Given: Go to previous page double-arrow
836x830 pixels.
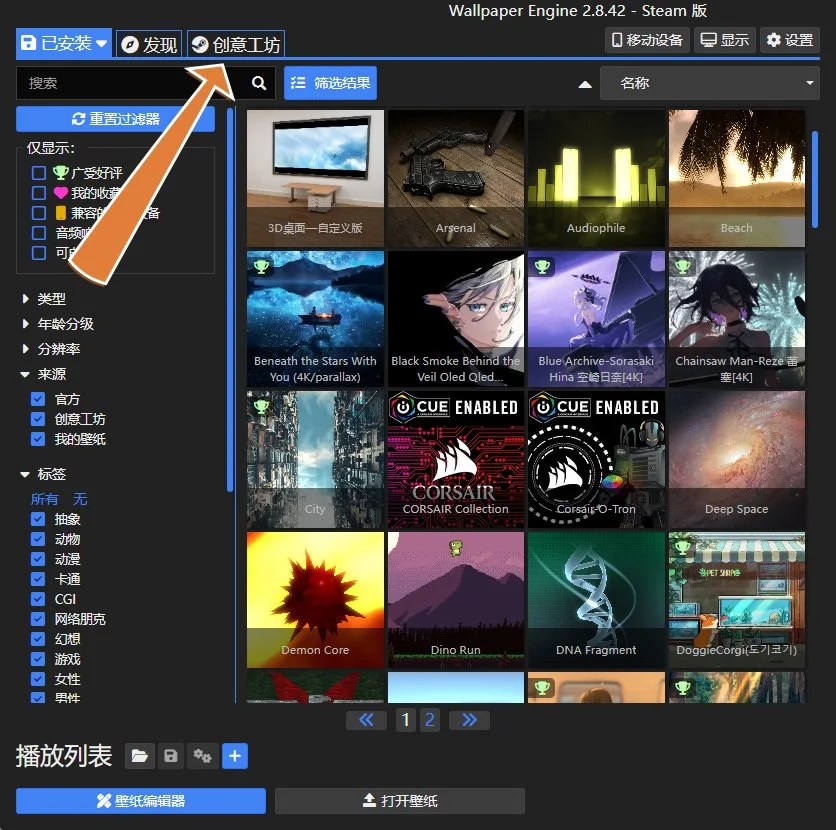Looking at the screenshot, I should pyautogui.click(x=366, y=720).
